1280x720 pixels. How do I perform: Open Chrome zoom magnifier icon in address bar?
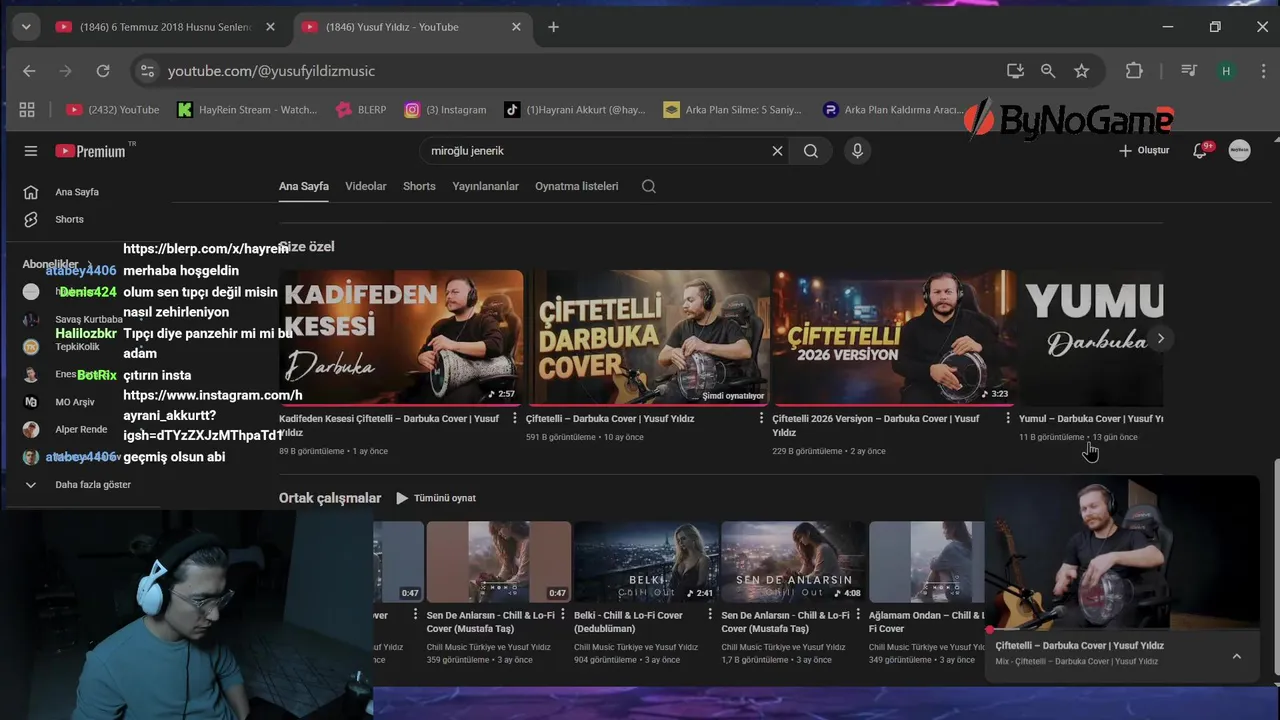point(1048,71)
